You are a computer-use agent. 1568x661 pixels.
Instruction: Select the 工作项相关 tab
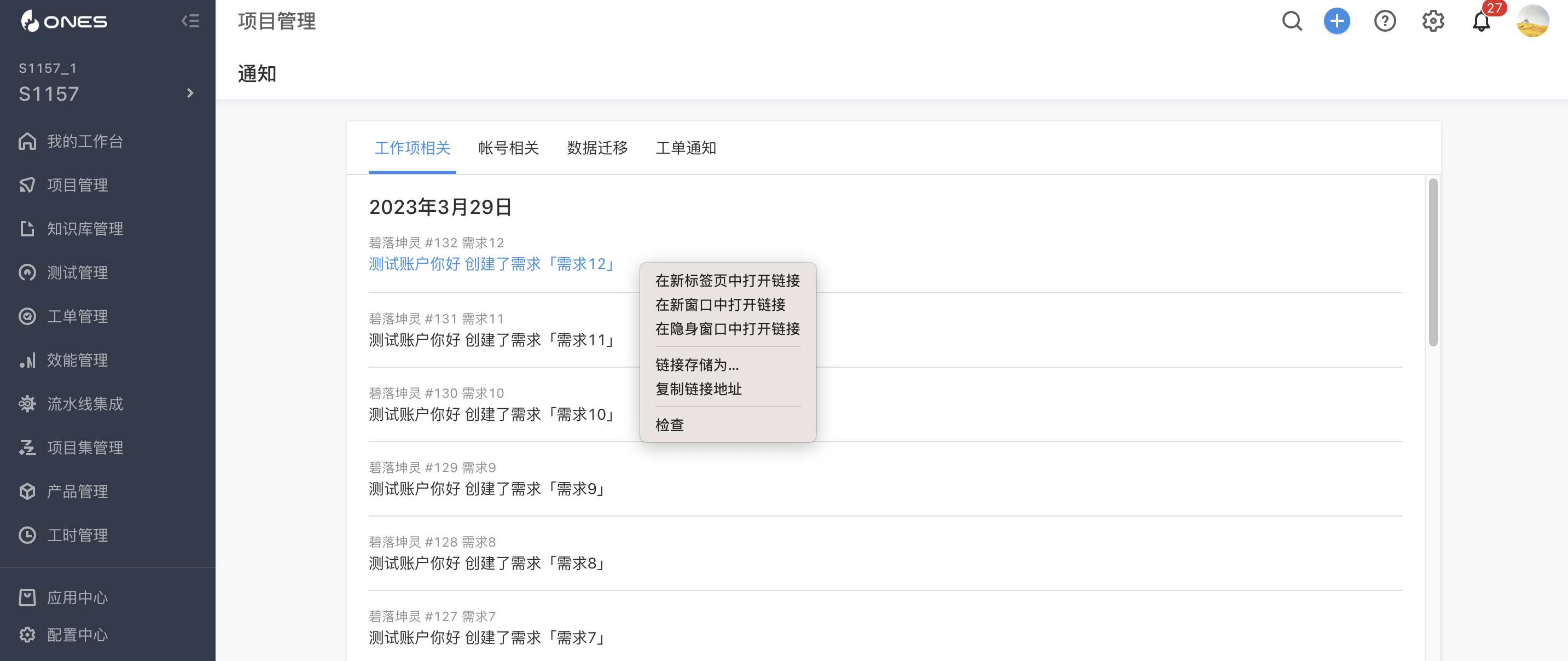[412, 148]
